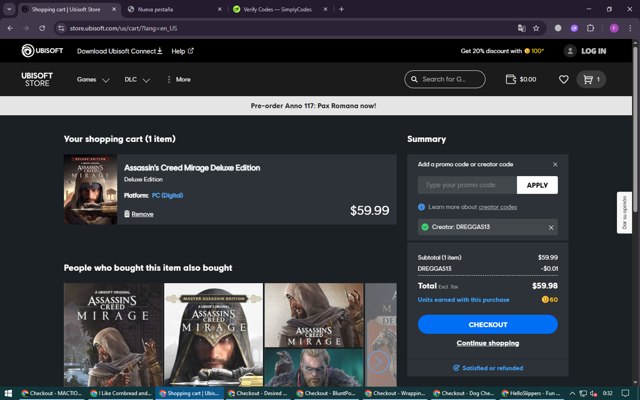This screenshot has height=400, width=640.
Task: Click Download Ubisoft Connect link
Action: tap(120, 51)
